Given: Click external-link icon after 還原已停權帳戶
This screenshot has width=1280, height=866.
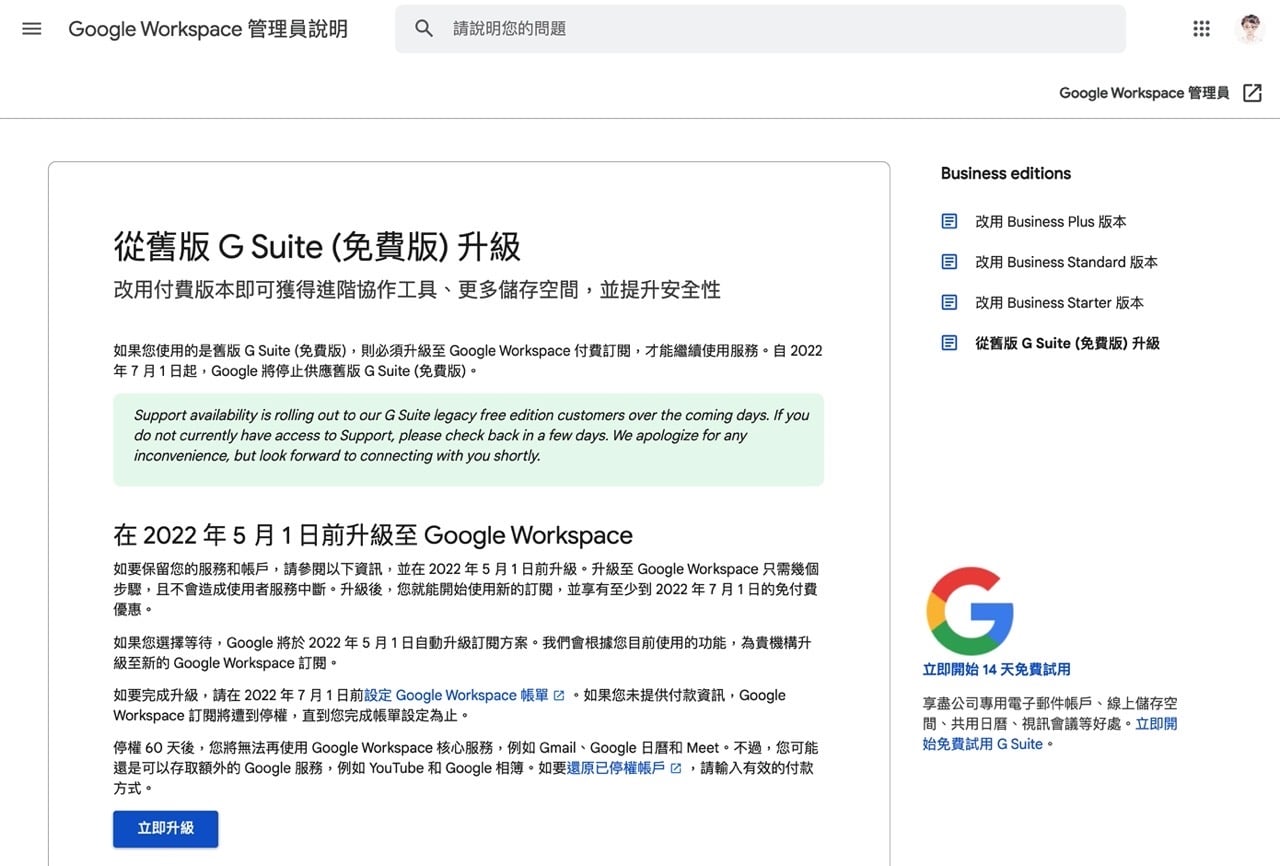Looking at the screenshot, I should click(676, 769).
